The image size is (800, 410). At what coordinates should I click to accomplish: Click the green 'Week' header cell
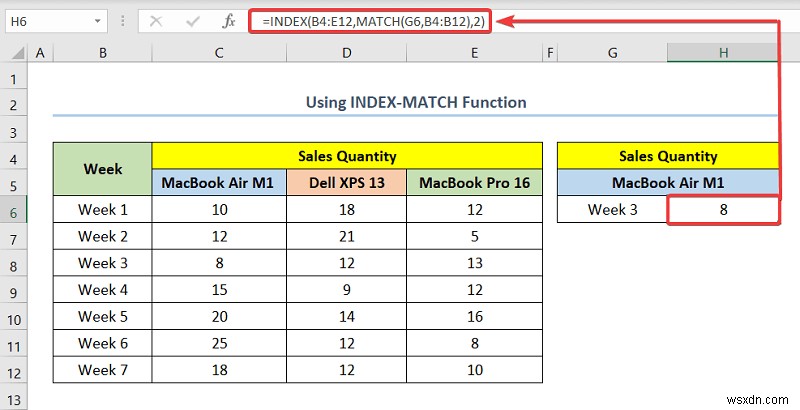pyautogui.click(x=102, y=169)
